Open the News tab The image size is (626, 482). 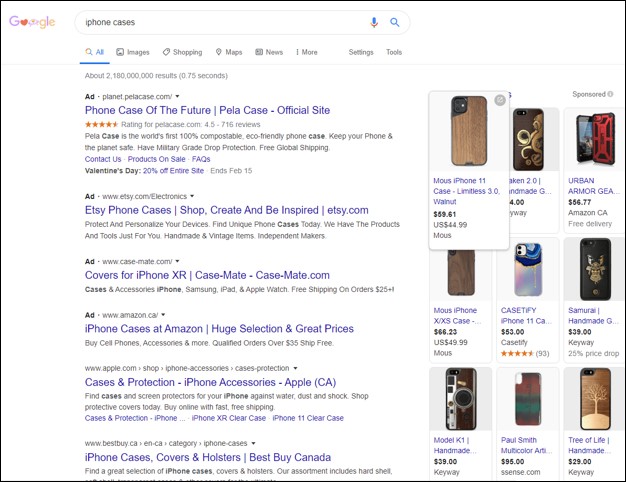[269, 52]
